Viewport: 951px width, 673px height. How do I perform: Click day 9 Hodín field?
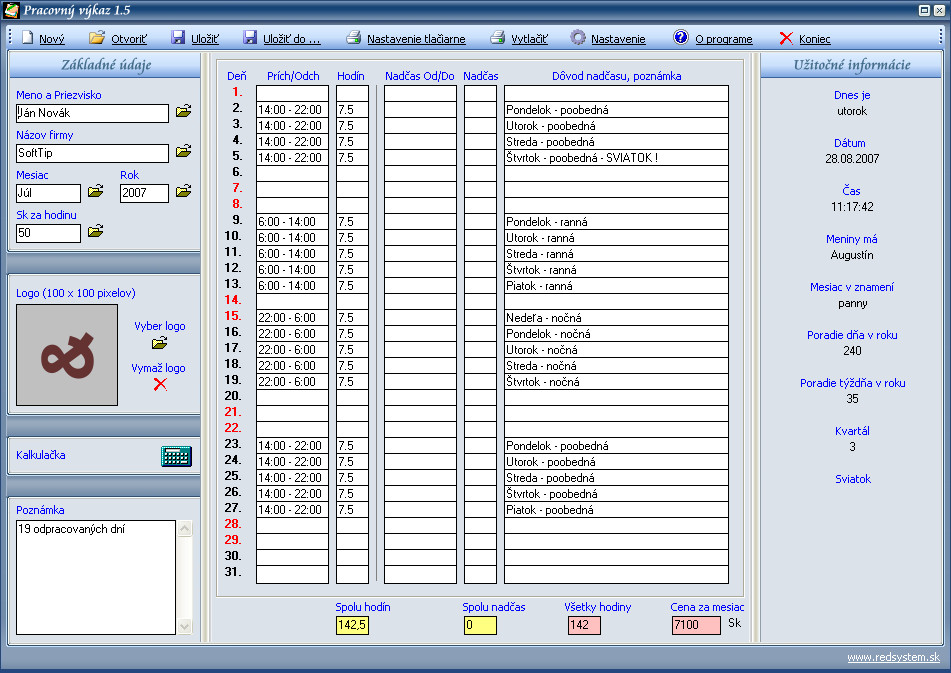tap(352, 222)
